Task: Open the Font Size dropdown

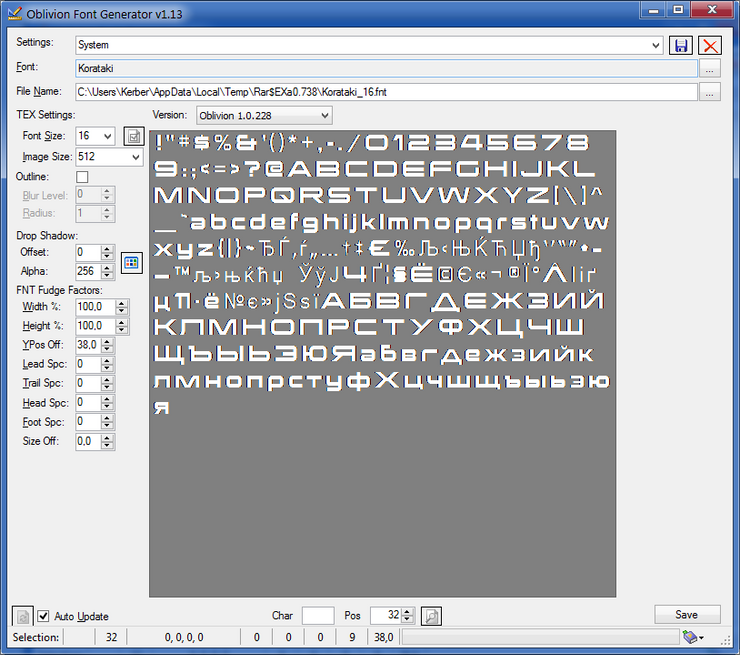Action: point(108,136)
